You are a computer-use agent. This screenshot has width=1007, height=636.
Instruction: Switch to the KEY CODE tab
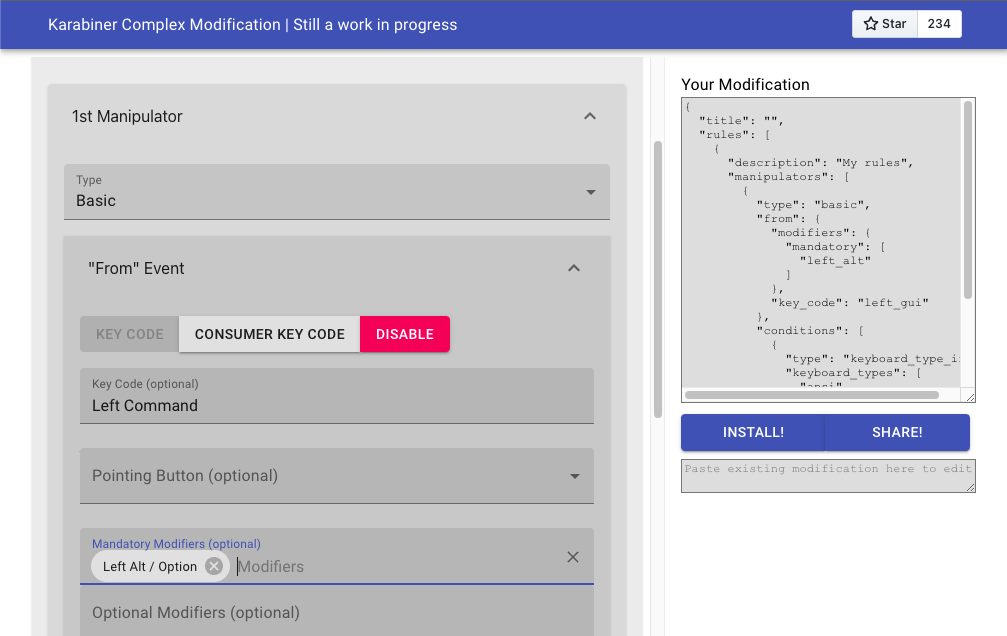[x=130, y=334]
